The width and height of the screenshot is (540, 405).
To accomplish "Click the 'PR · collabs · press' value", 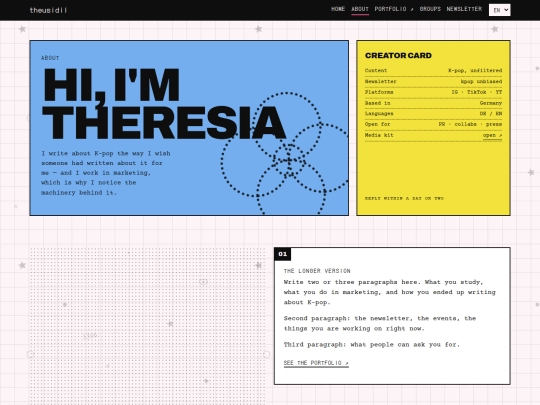I will point(470,124).
